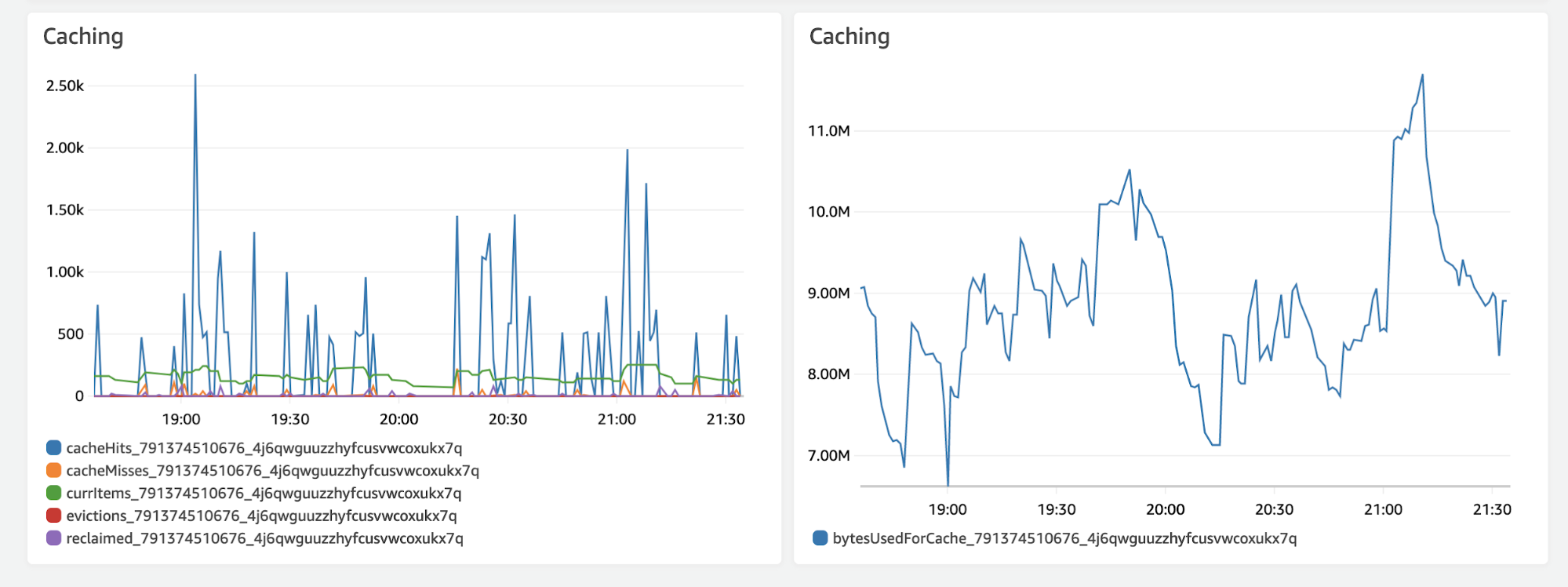Click the tallest cacheHits spike above 2.50k

click(x=195, y=76)
